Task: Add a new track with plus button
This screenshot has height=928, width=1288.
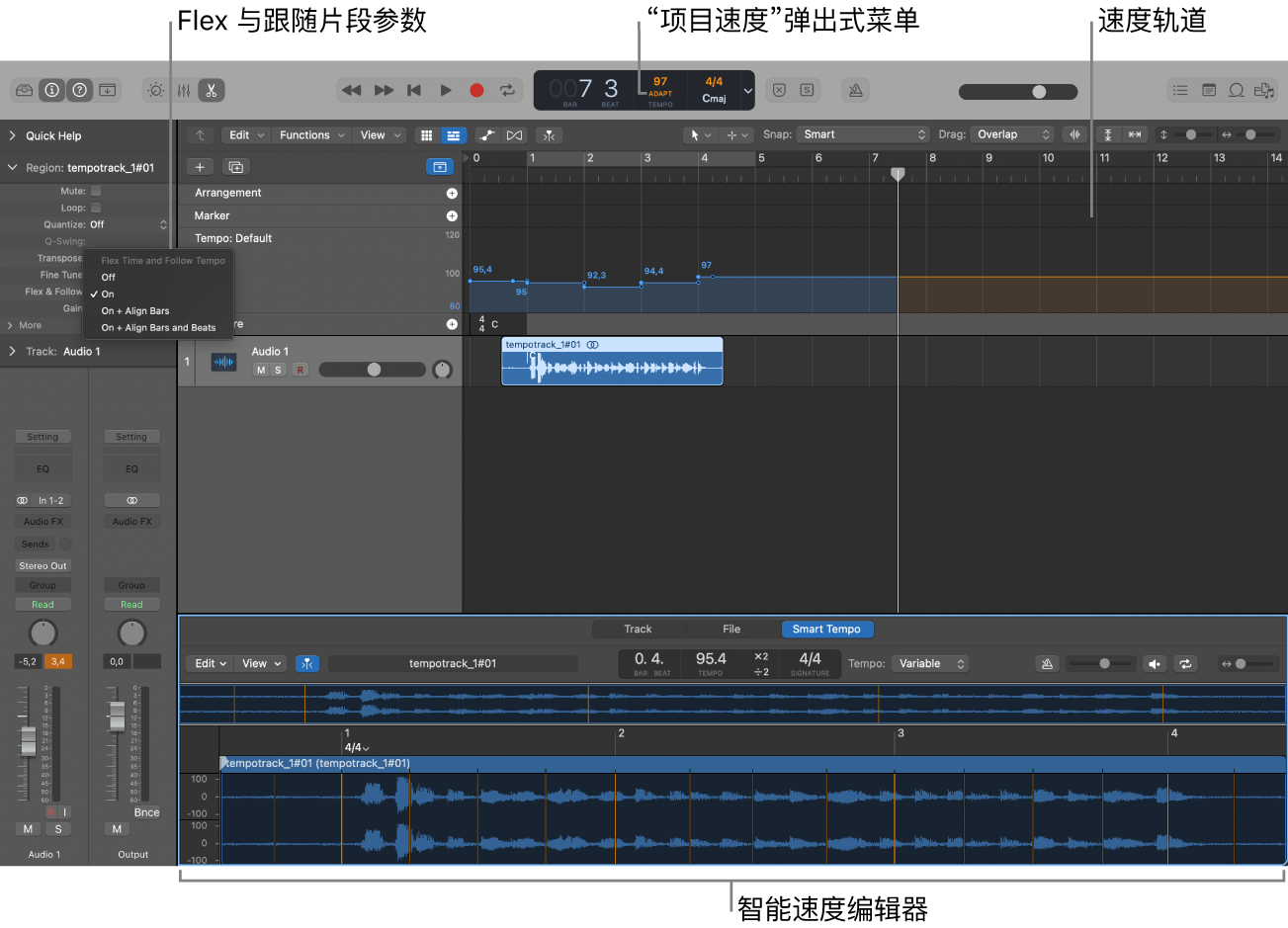Action: (200, 167)
